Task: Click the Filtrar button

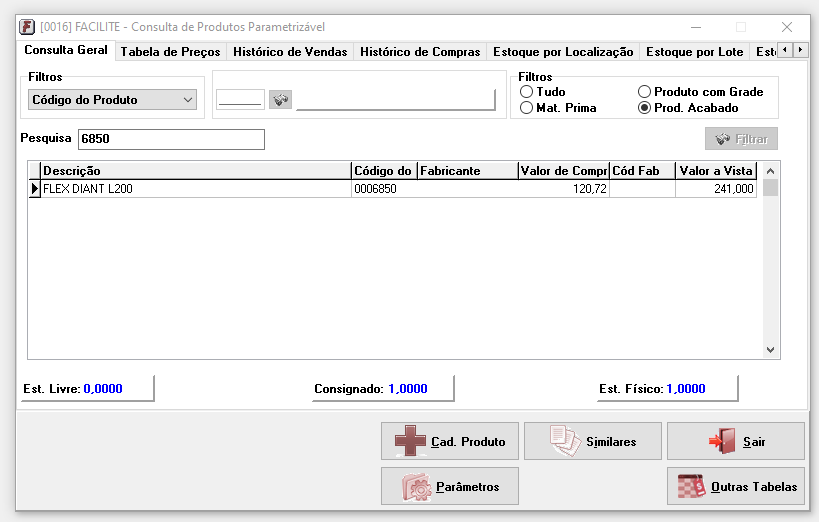Action: tap(741, 138)
